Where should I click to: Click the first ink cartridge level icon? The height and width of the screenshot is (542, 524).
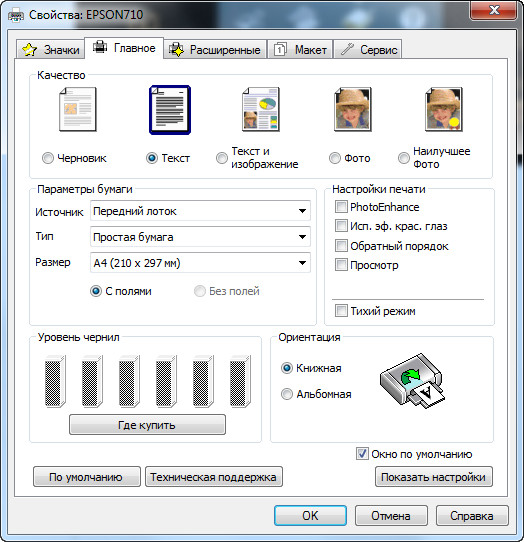[x=55, y=381]
